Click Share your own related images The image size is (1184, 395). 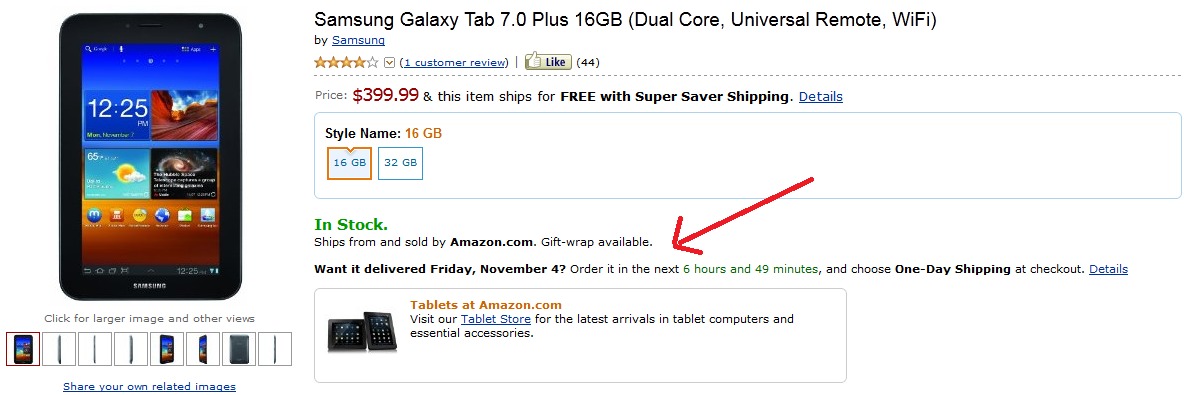[150, 387]
